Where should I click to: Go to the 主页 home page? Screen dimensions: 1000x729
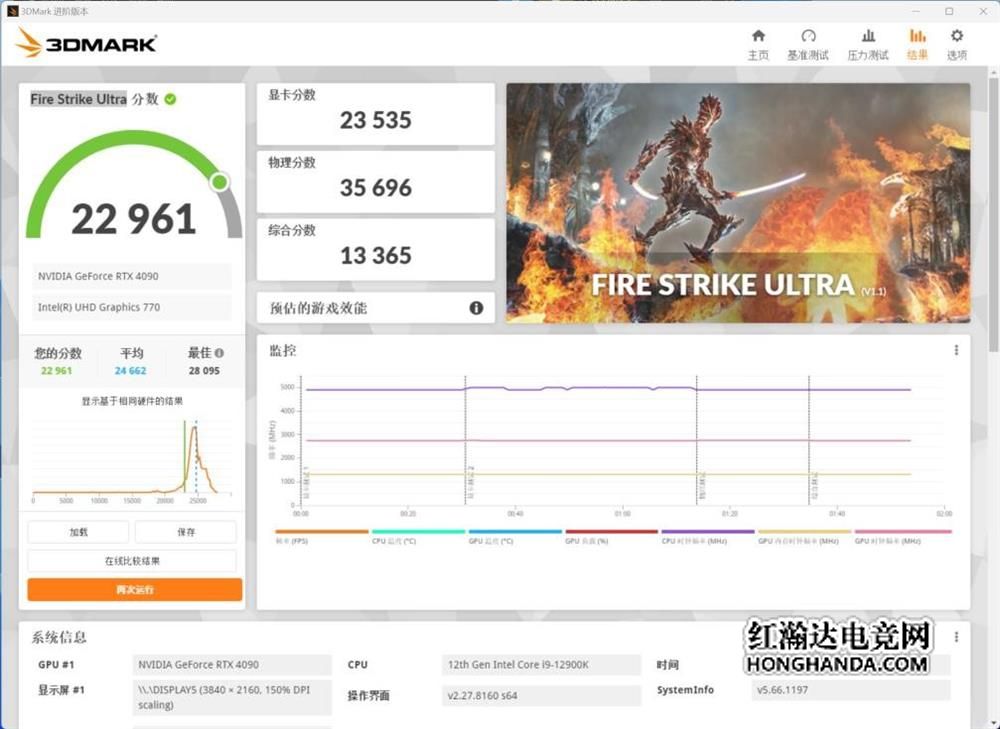758,45
